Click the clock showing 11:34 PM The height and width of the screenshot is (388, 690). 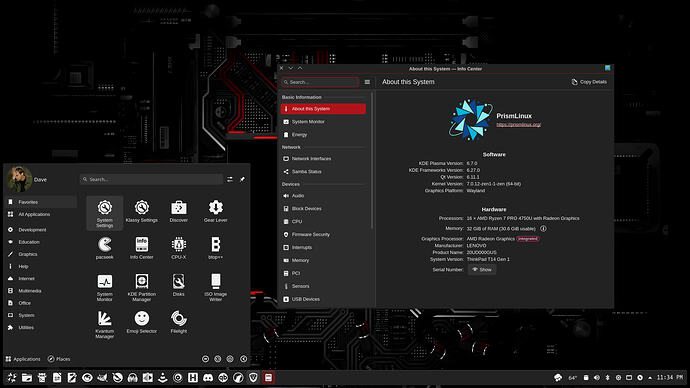(670, 377)
